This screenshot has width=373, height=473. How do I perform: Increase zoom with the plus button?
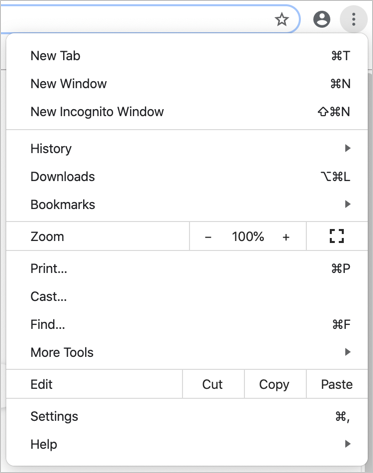click(x=286, y=237)
